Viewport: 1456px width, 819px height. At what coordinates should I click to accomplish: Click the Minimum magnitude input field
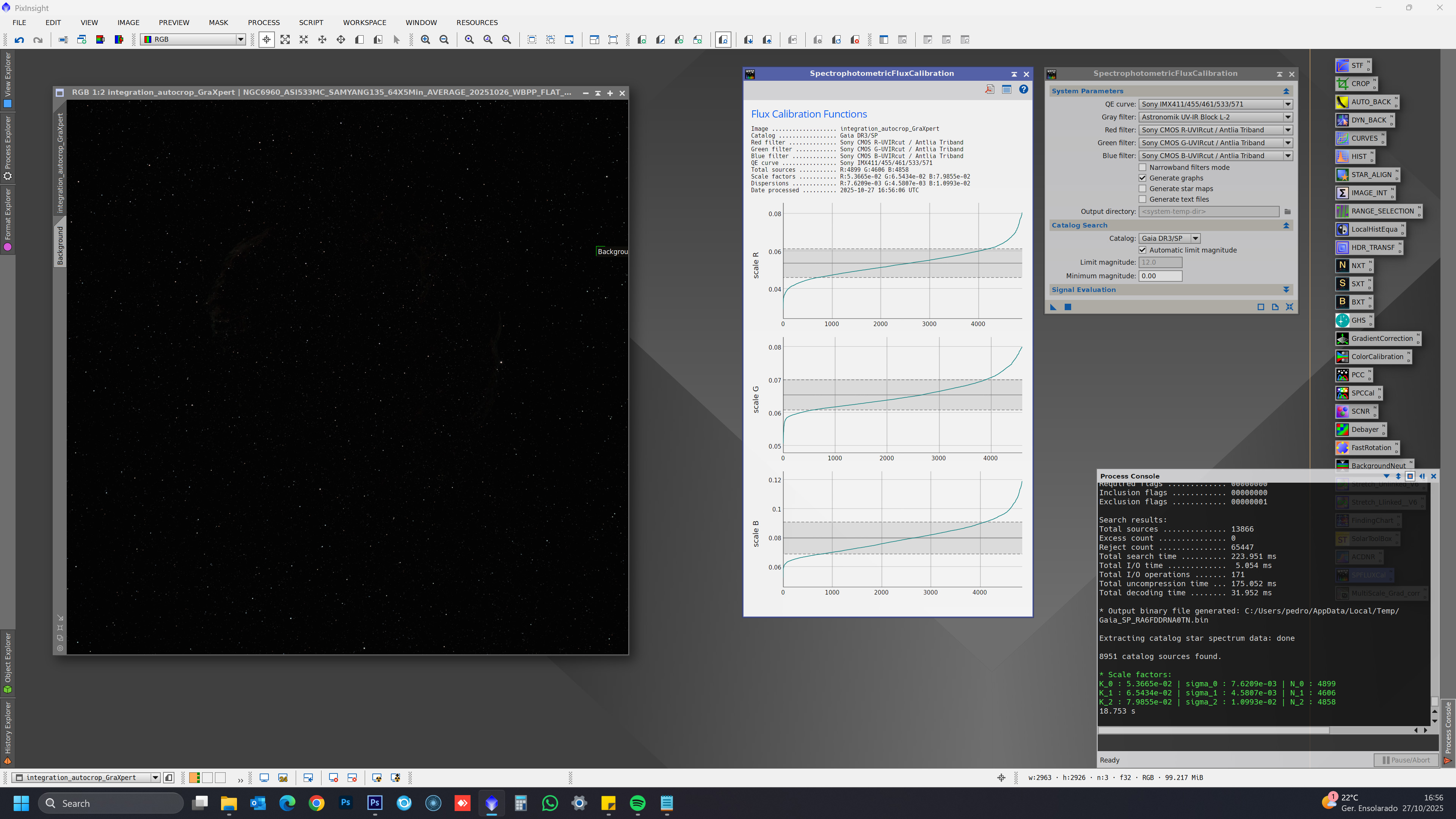click(1160, 276)
